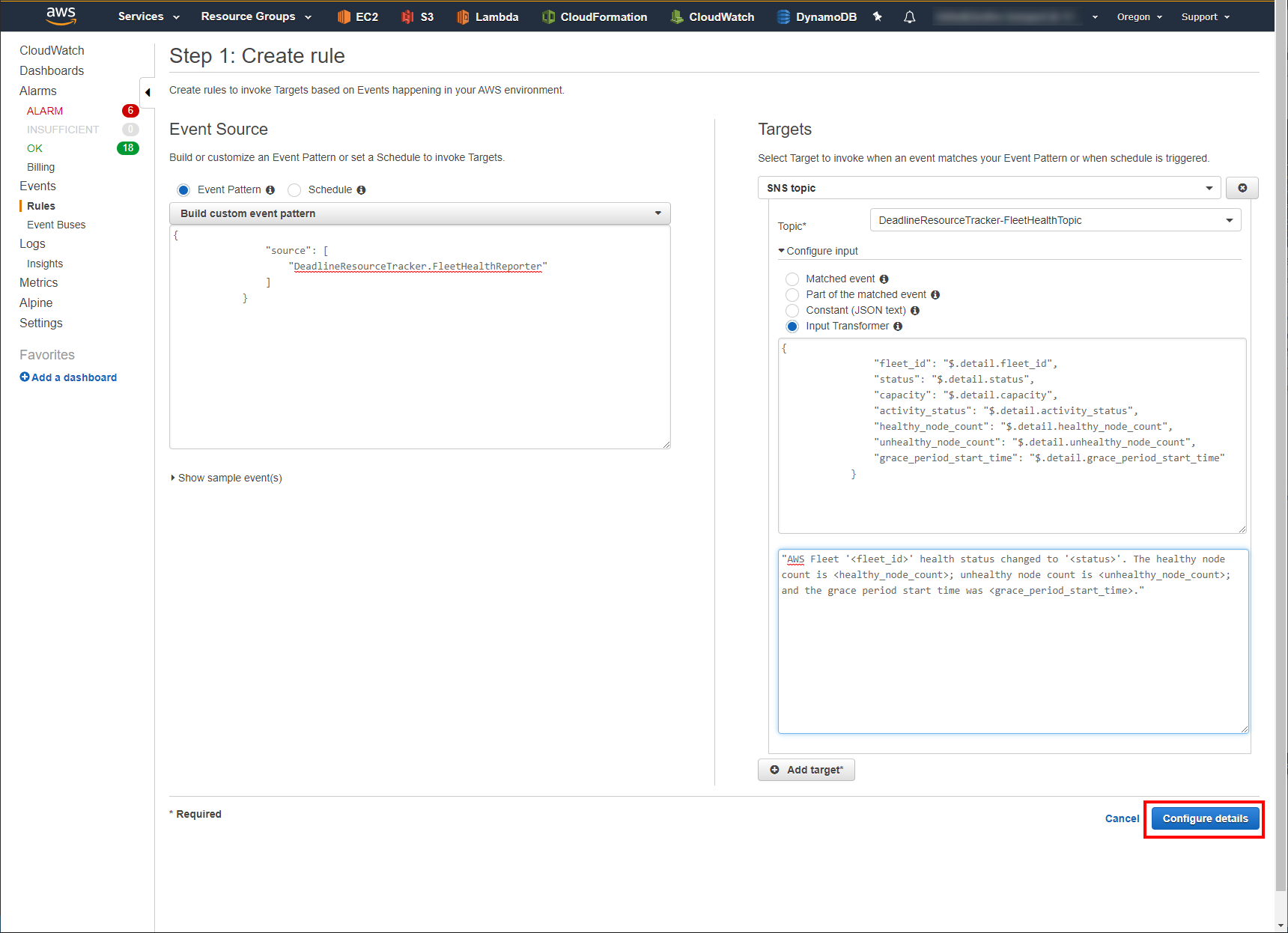Open the S3 service shortcut
1288x933 pixels.
pyautogui.click(x=417, y=16)
